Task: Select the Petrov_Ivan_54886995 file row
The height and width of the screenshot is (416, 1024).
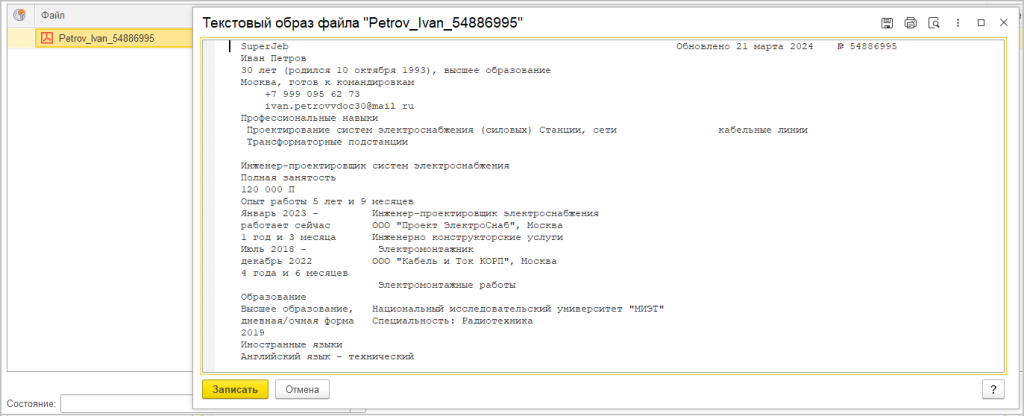Action: pyautogui.click(x=112, y=38)
